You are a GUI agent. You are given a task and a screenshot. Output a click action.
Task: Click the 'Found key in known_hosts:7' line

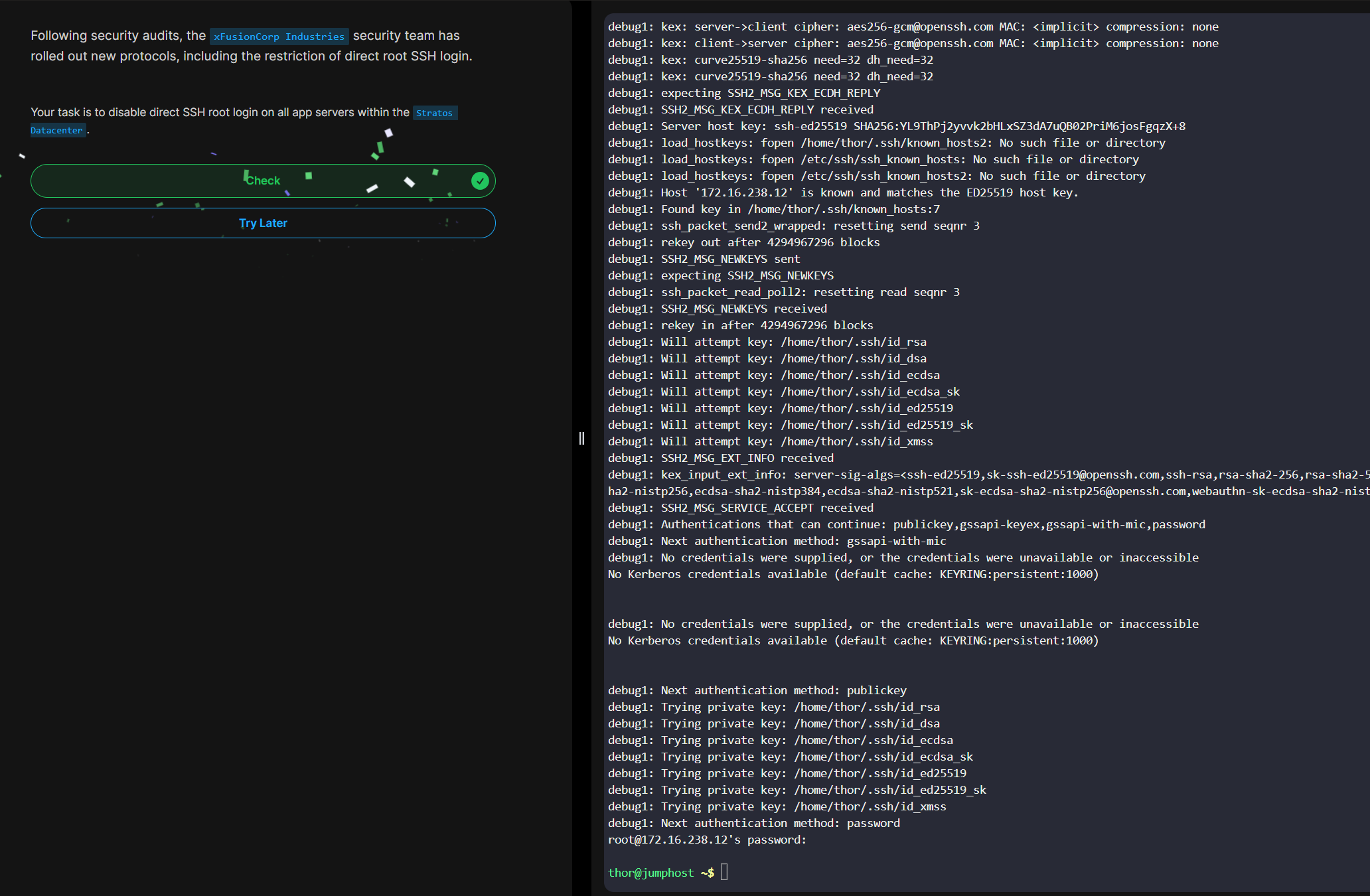[773, 209]
